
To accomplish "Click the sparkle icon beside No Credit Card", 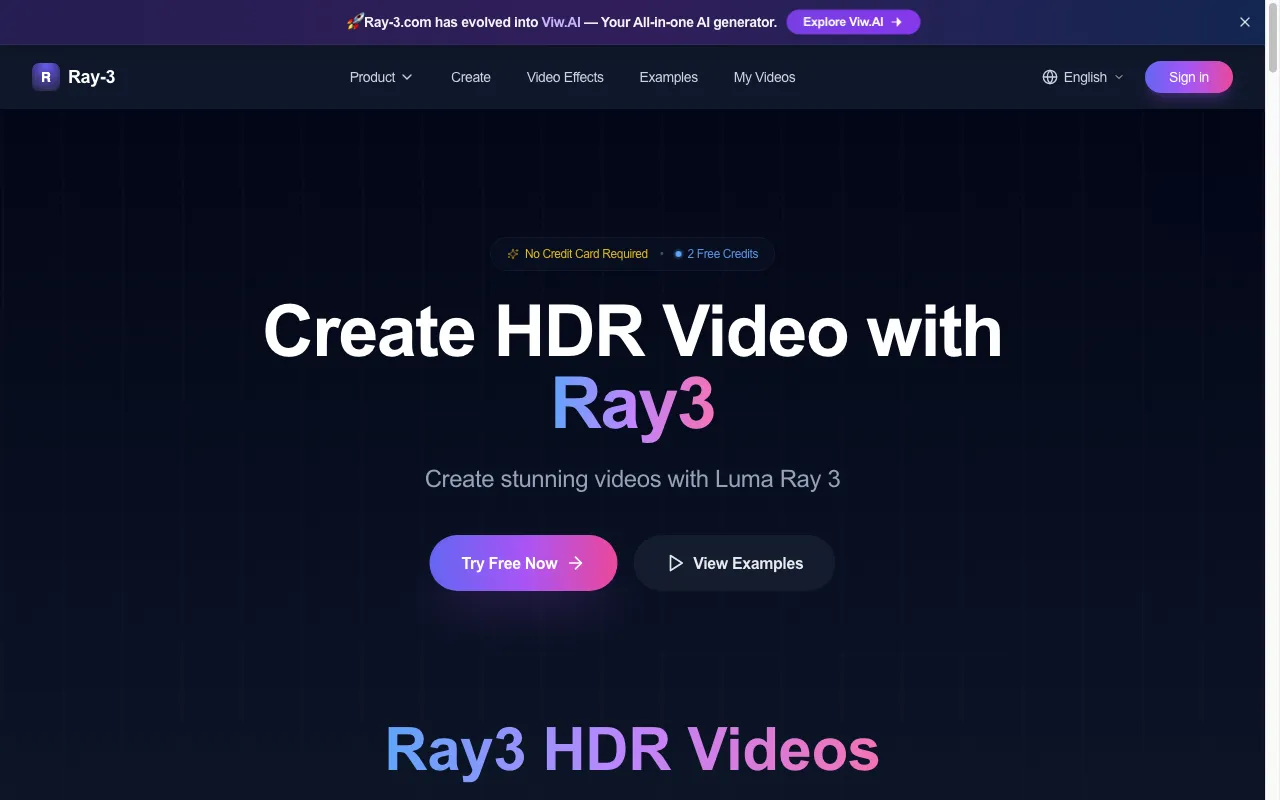I will [x=513, y=254].
